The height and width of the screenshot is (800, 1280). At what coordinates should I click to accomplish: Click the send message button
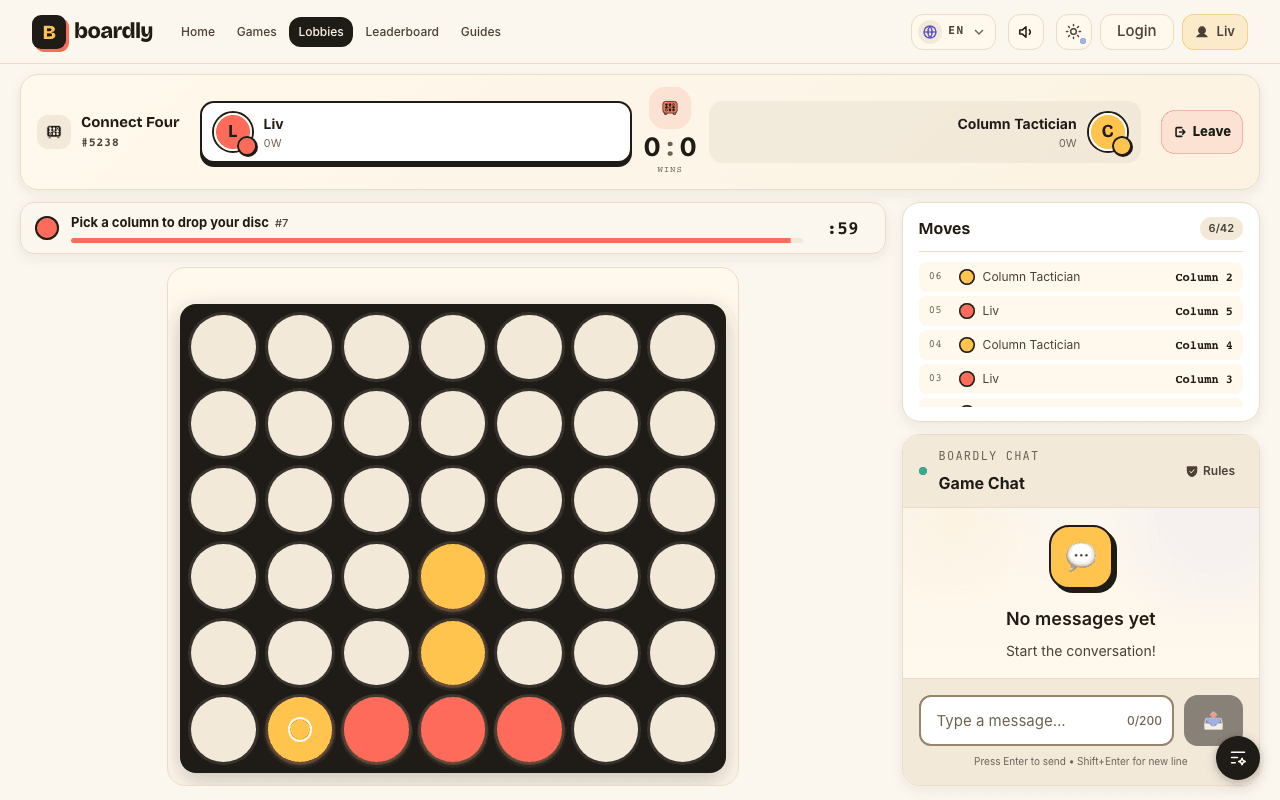pos(1213,720)
